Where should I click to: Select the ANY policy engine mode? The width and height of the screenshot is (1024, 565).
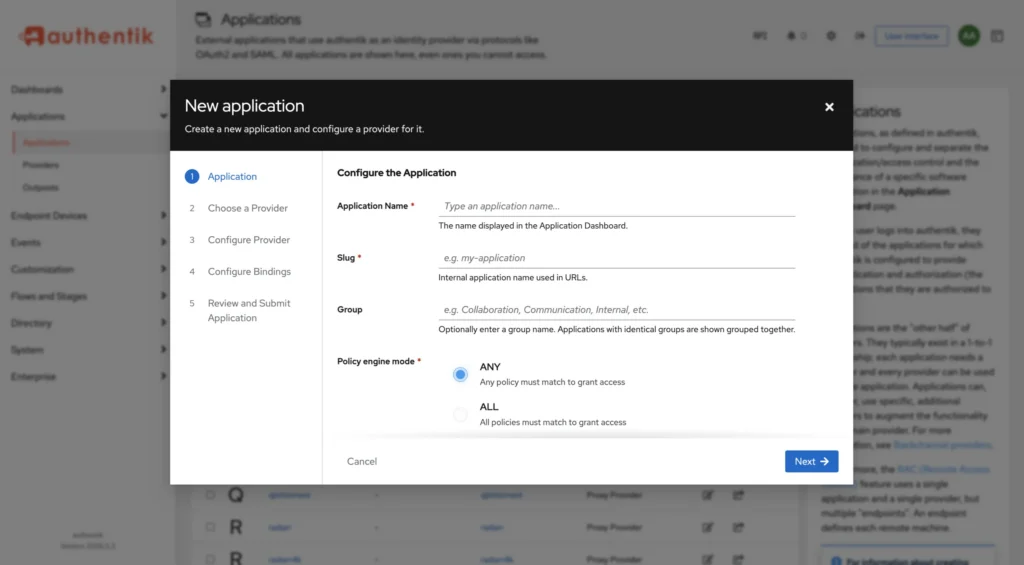(460, 374)
